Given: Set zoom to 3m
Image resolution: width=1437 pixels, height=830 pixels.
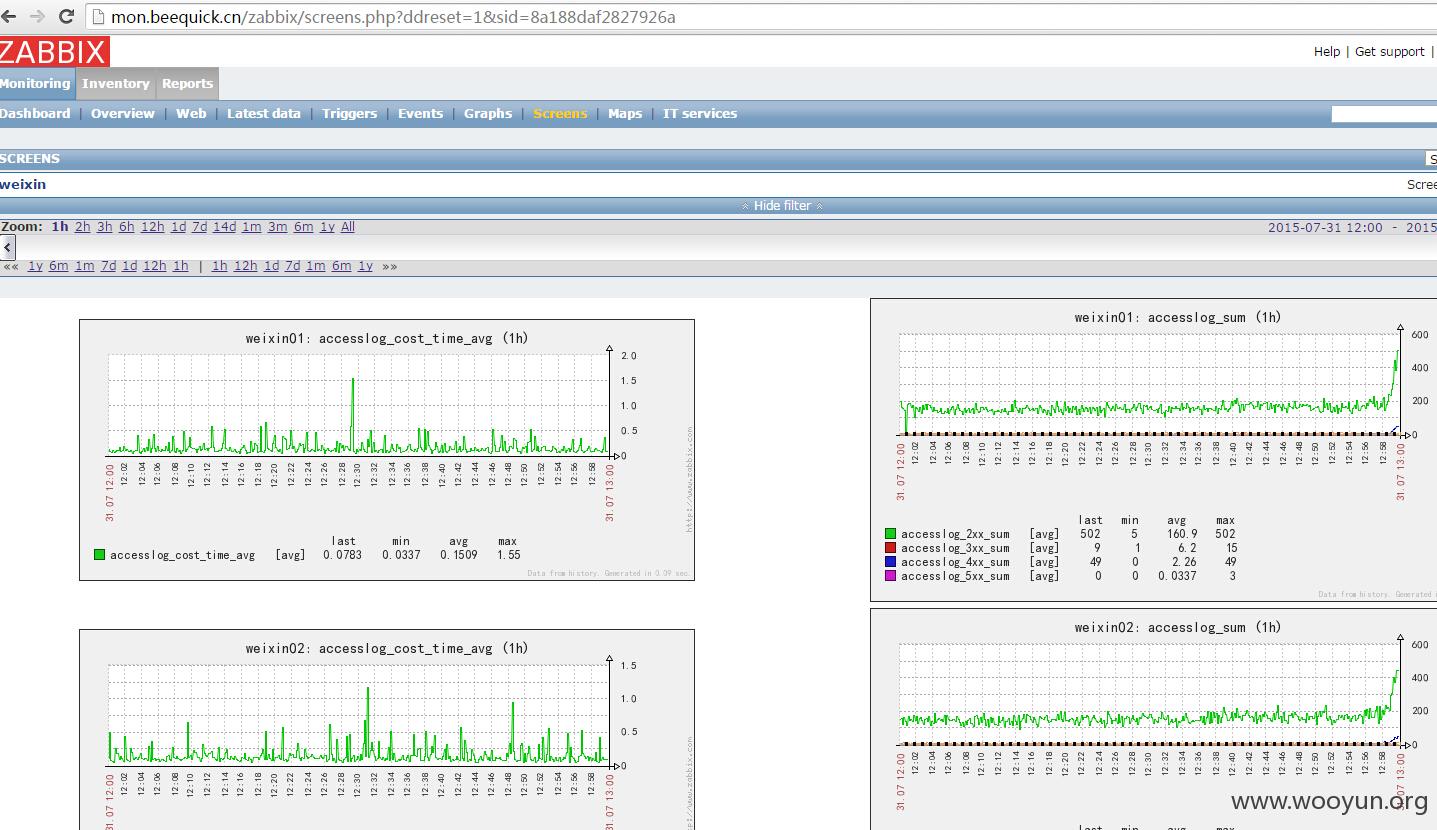Looking at the screenshot, I should [x=277, y=227].
